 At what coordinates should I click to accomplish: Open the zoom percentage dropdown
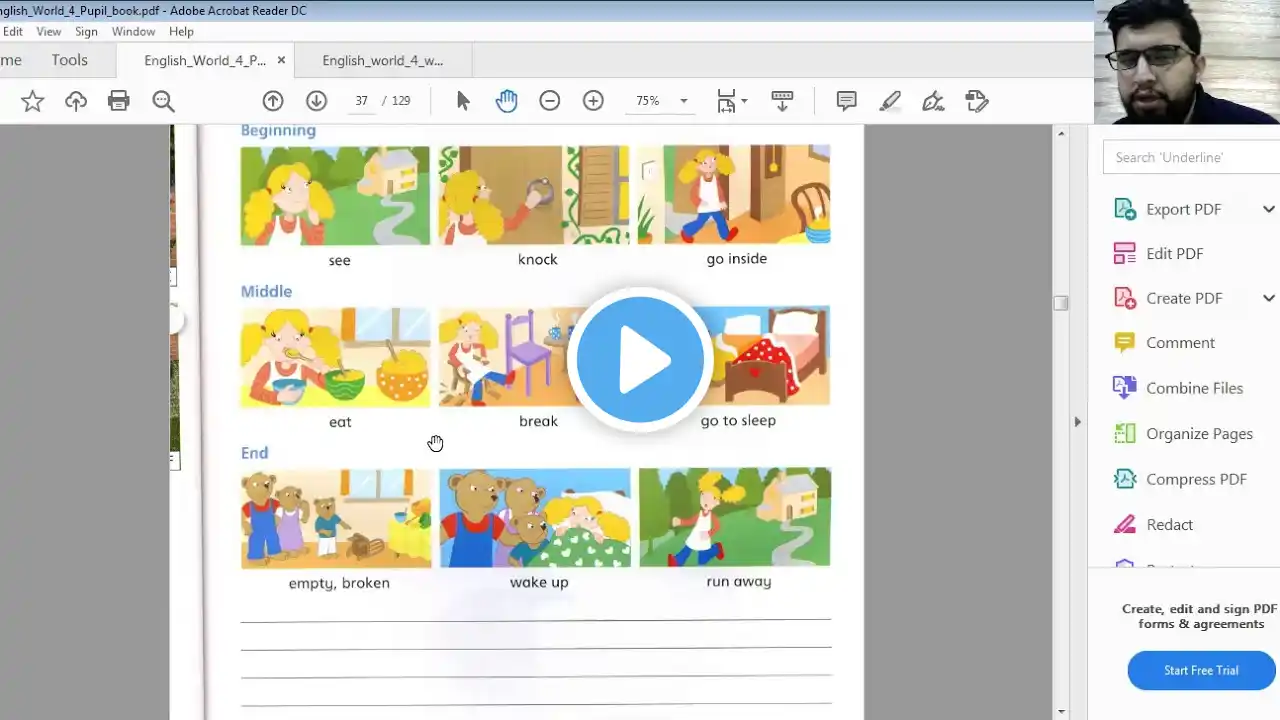pyautogui.click(x=684, y=101)
